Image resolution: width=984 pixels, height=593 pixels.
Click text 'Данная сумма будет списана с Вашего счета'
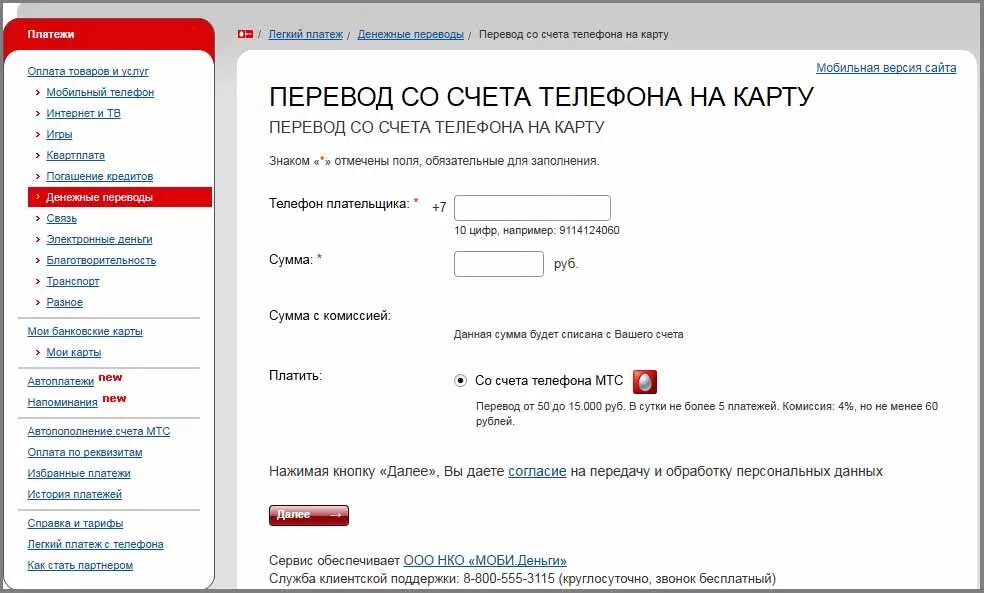point(569,334)
